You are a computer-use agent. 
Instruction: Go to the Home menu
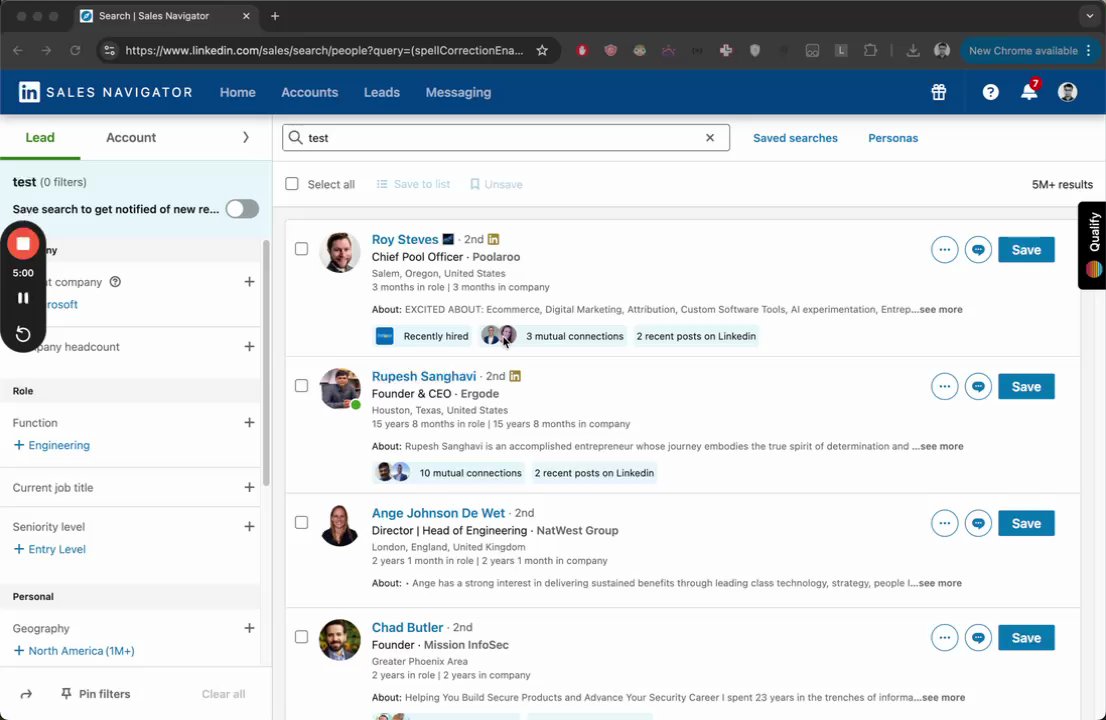pos(238,92)
